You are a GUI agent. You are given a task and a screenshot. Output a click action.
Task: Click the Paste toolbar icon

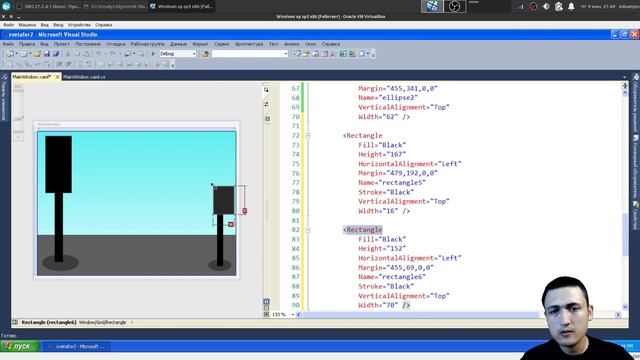coord(86,53)
